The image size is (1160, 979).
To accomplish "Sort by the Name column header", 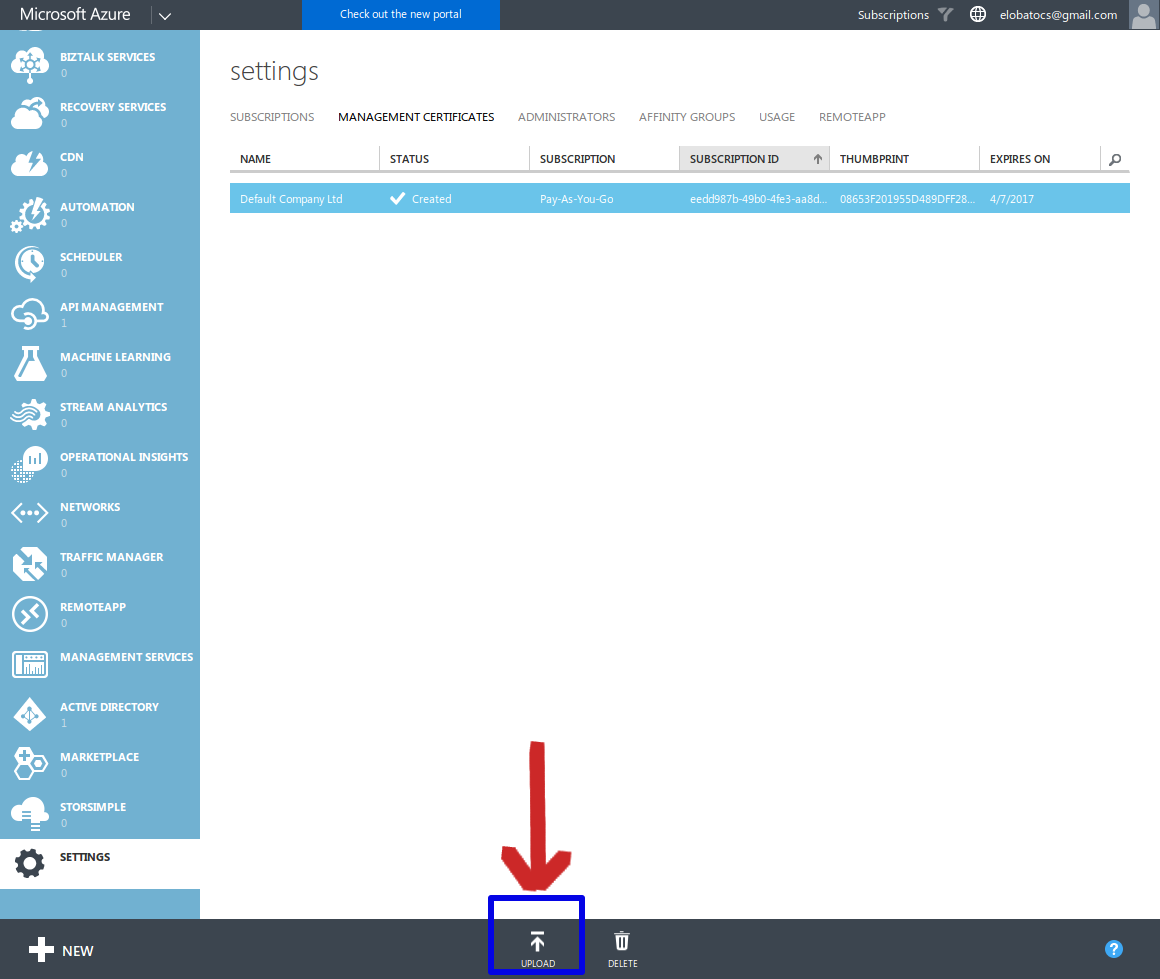I will coord(304,159).
